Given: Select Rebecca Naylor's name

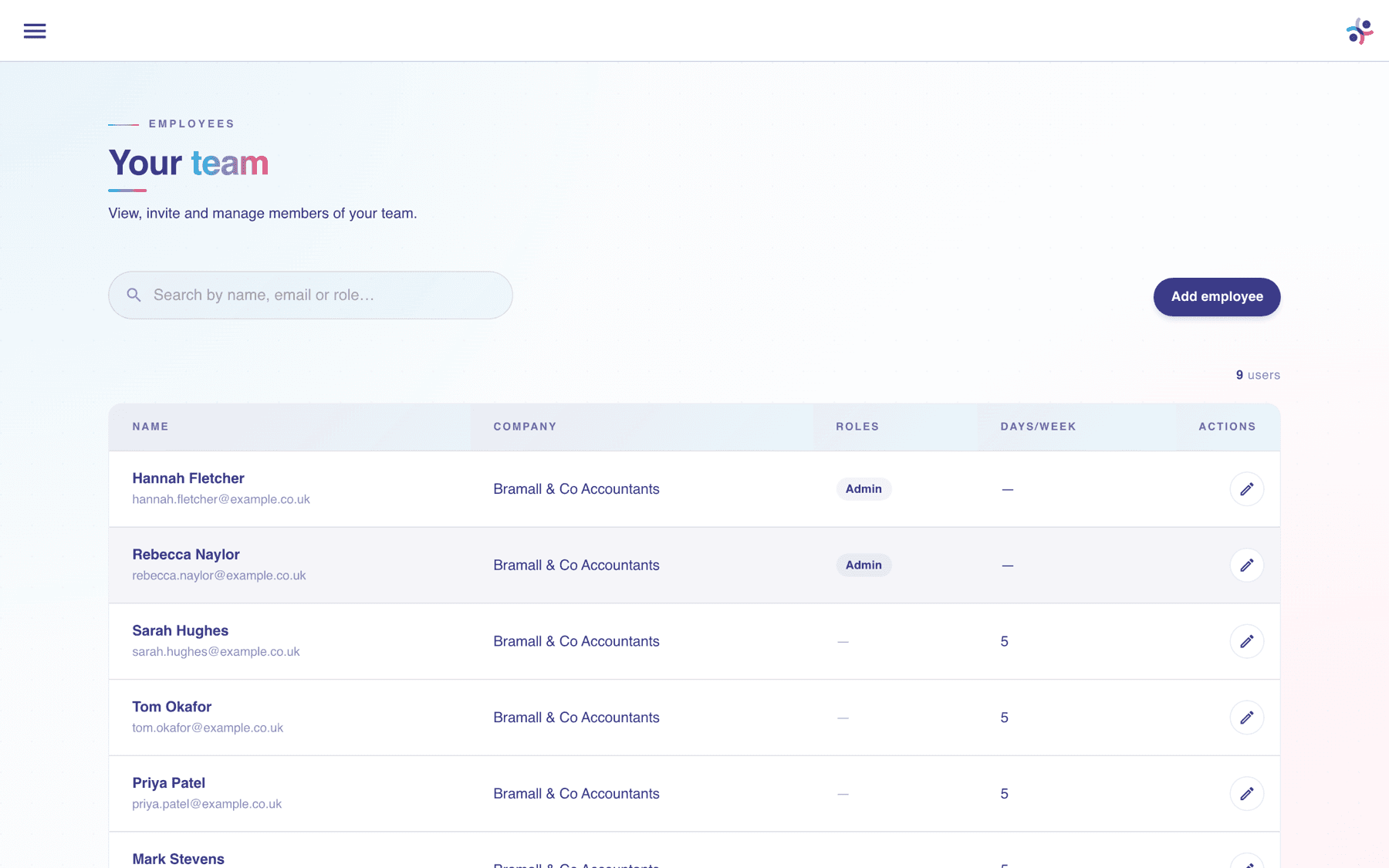Looking at the screenshot, I should click(x=186, y=555).
